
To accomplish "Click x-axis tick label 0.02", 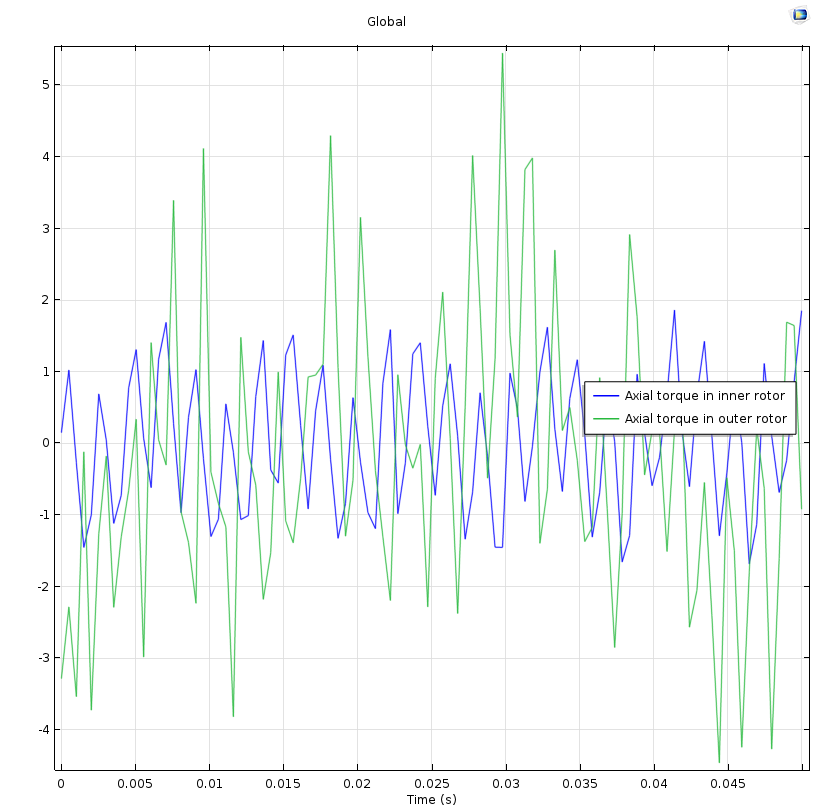I will pyautogui.click(x=357, y=784).
